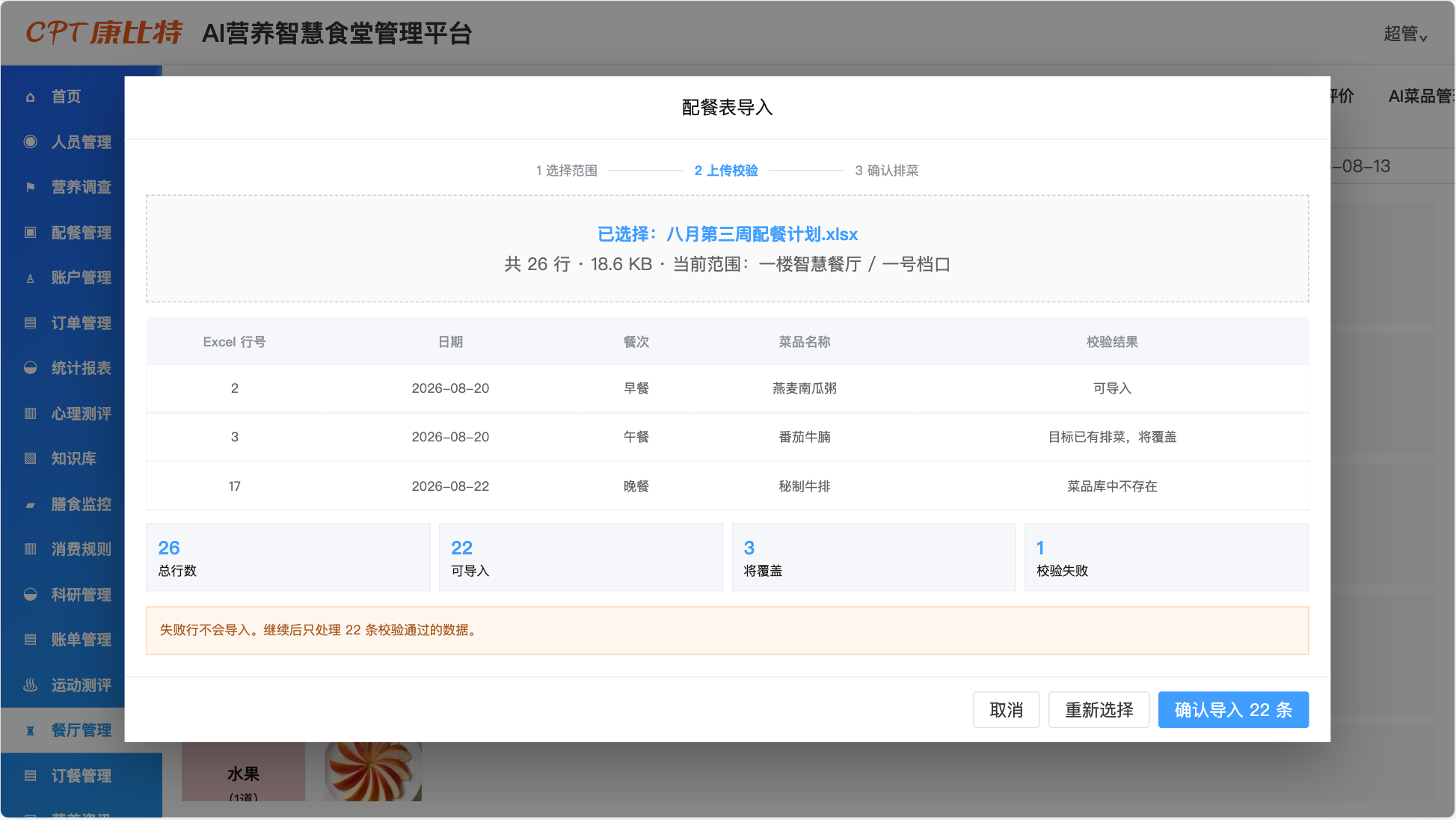Click the 订单管理 sidebar icon
The image size is (1456, 820).
pyautogui.click(x=30, y=322)
